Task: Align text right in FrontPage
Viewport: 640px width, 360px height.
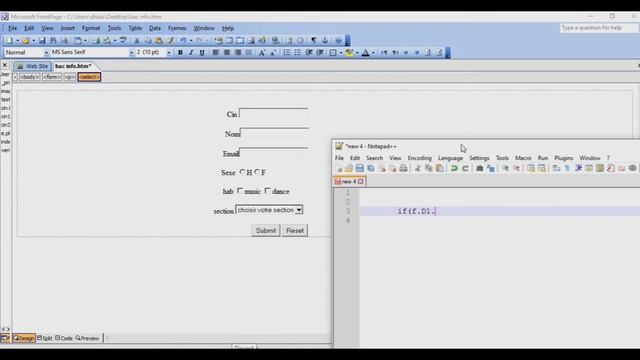Action: click(x=238, y=53)
